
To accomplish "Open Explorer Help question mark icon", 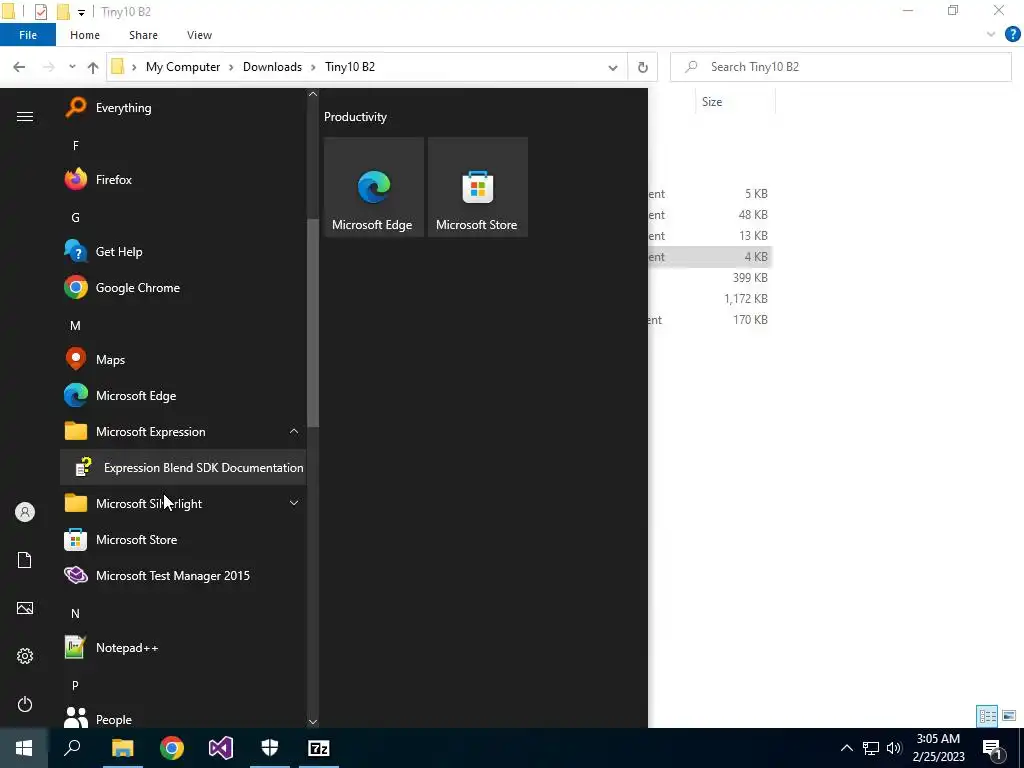I will [1012, 35].
